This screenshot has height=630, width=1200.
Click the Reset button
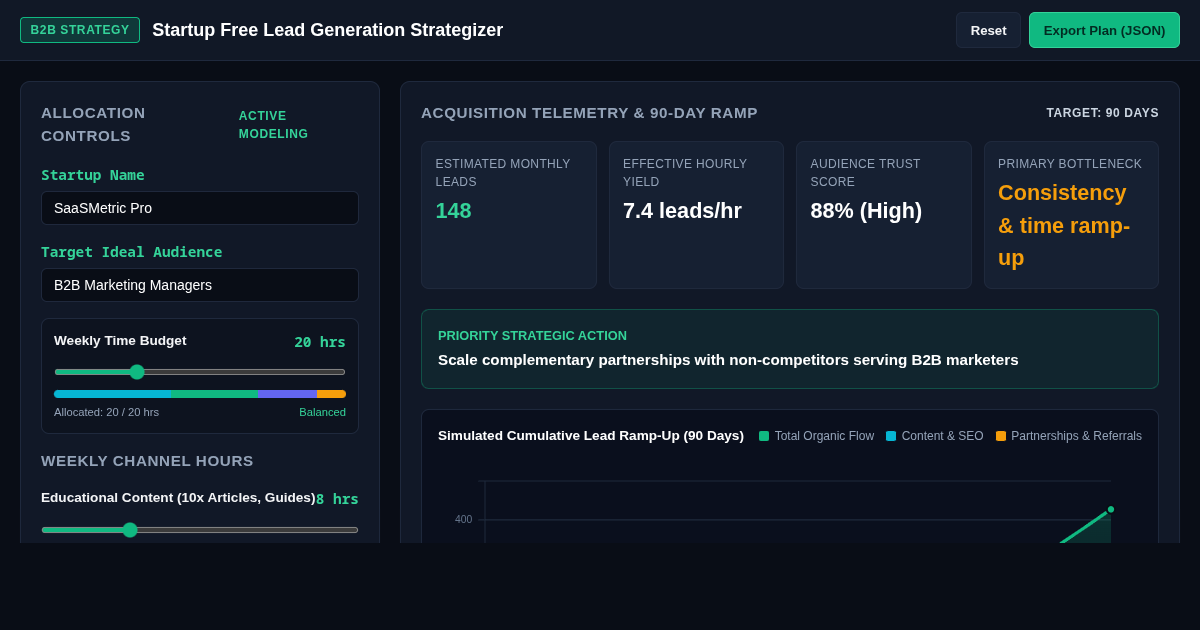988,30
